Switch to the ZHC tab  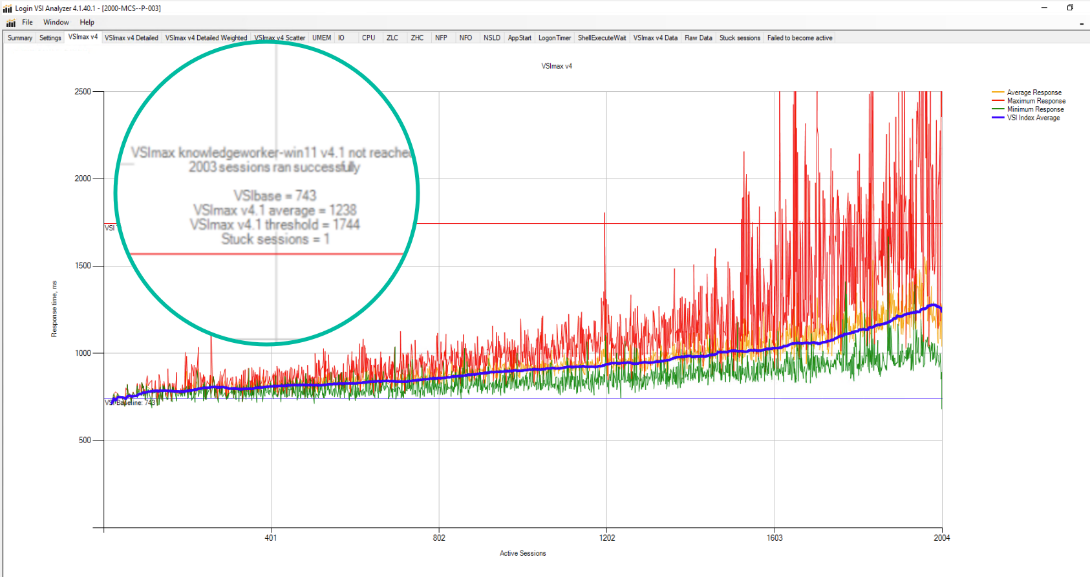click(417, 38)
